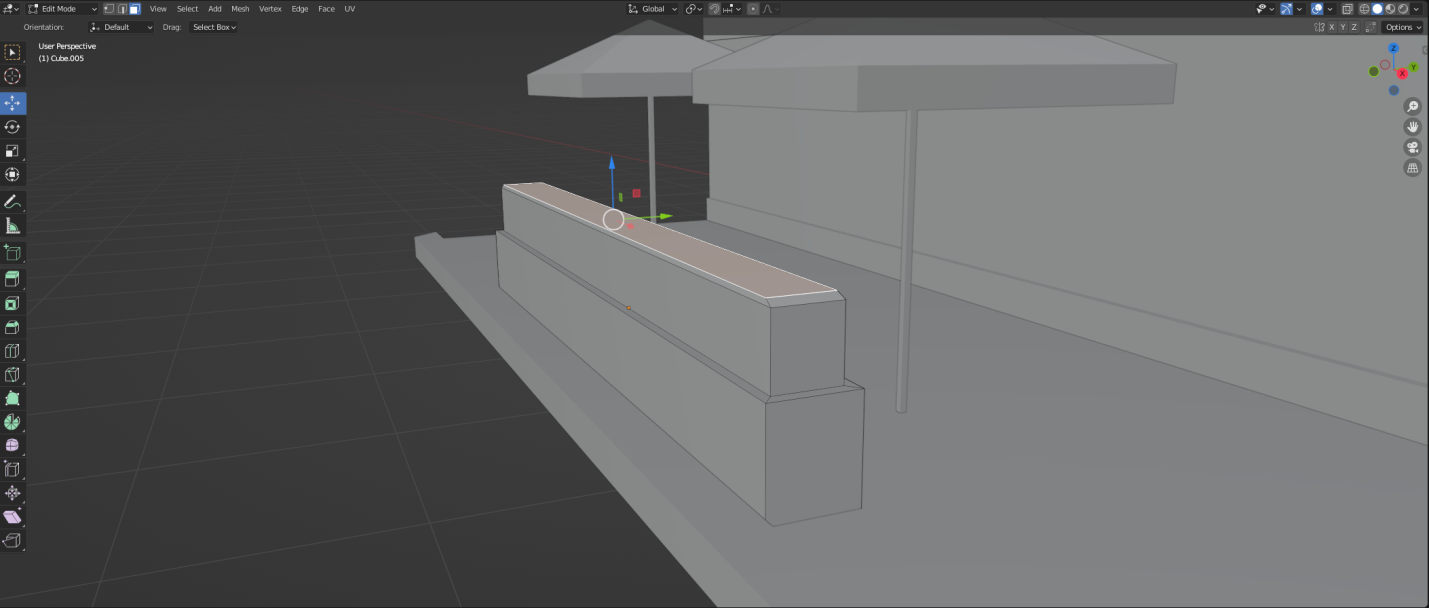
Task: Open the Select menu
Action: tap(188, 9)
